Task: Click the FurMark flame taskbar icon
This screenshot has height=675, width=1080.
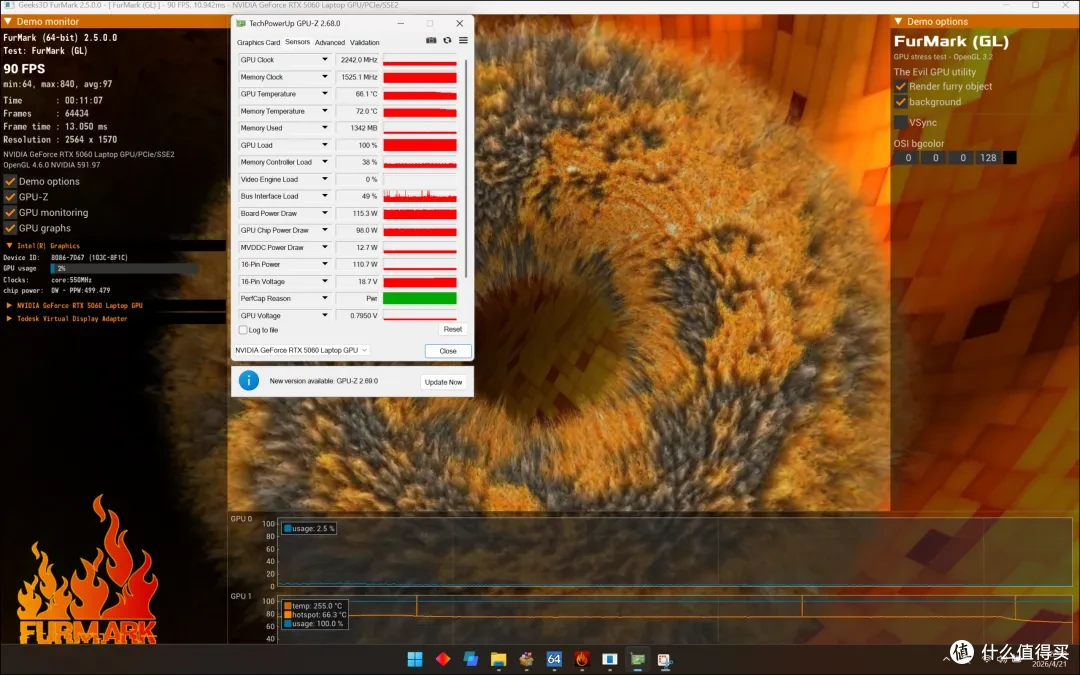Action: point(582,659)
